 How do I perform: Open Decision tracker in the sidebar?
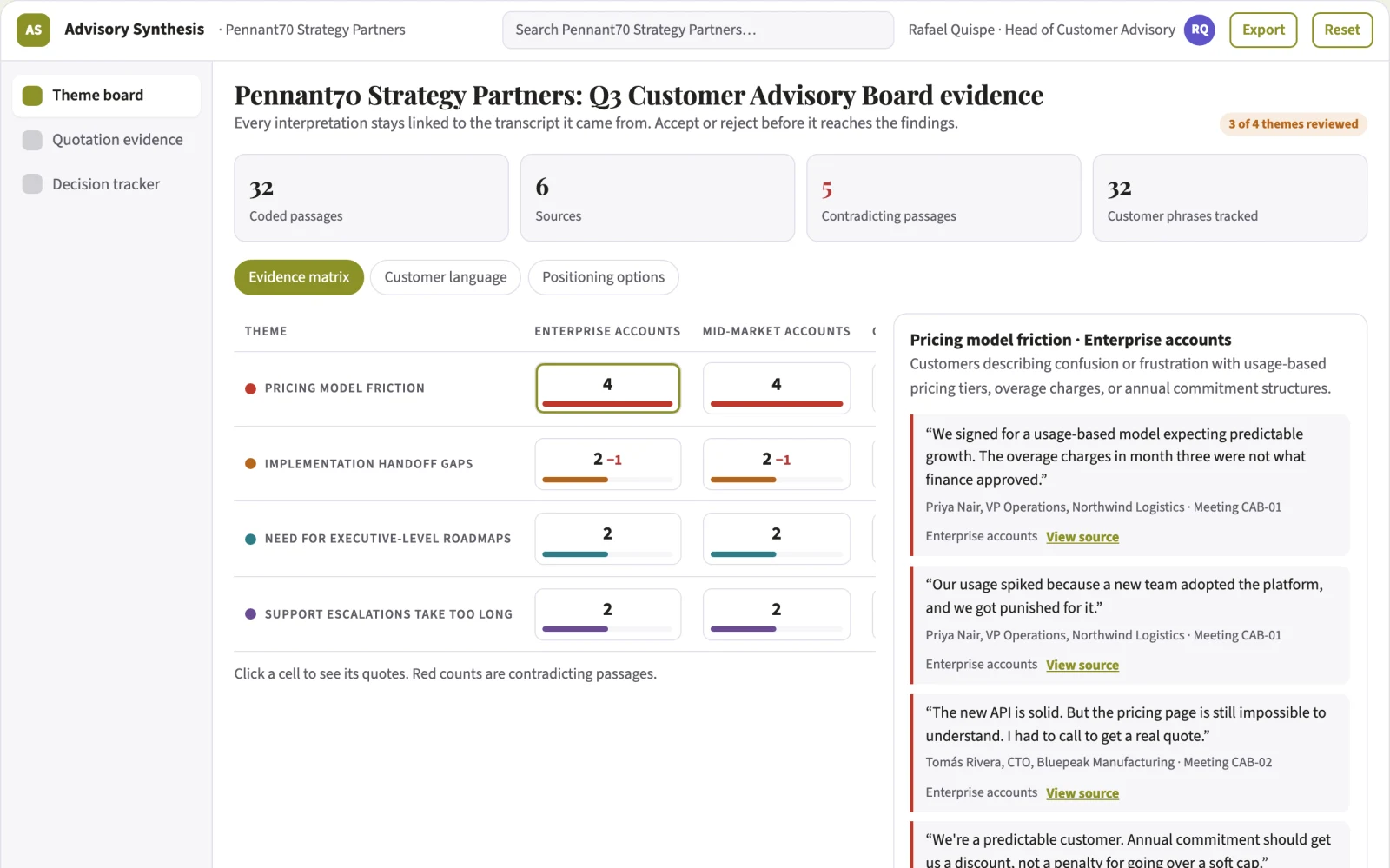[106, 184]
